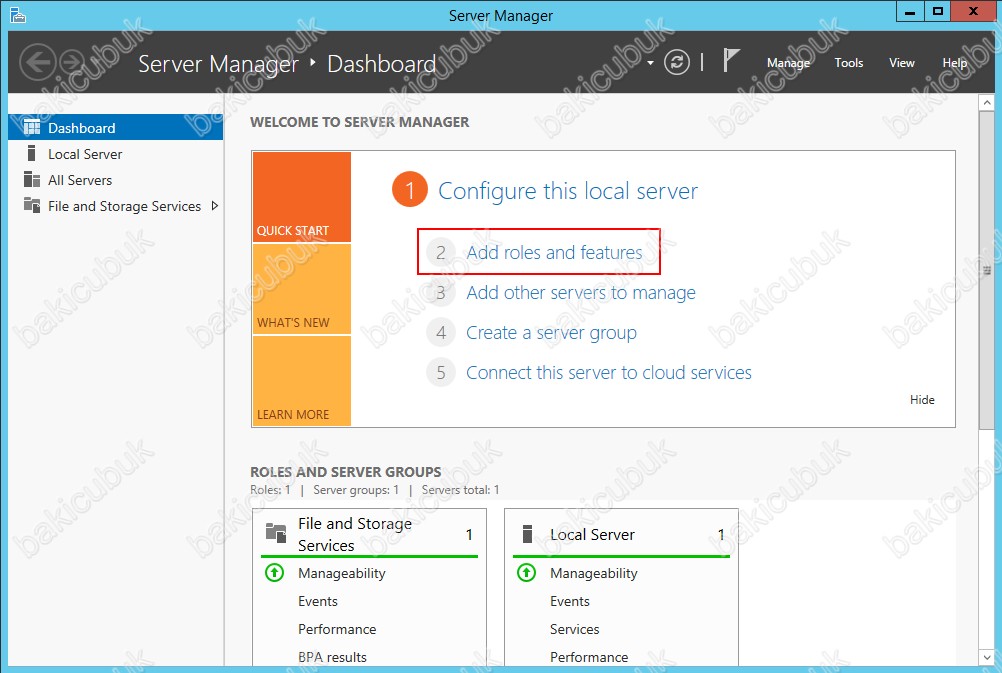
Task: Maximize the Server Manager window
Action: click(937, 12)
